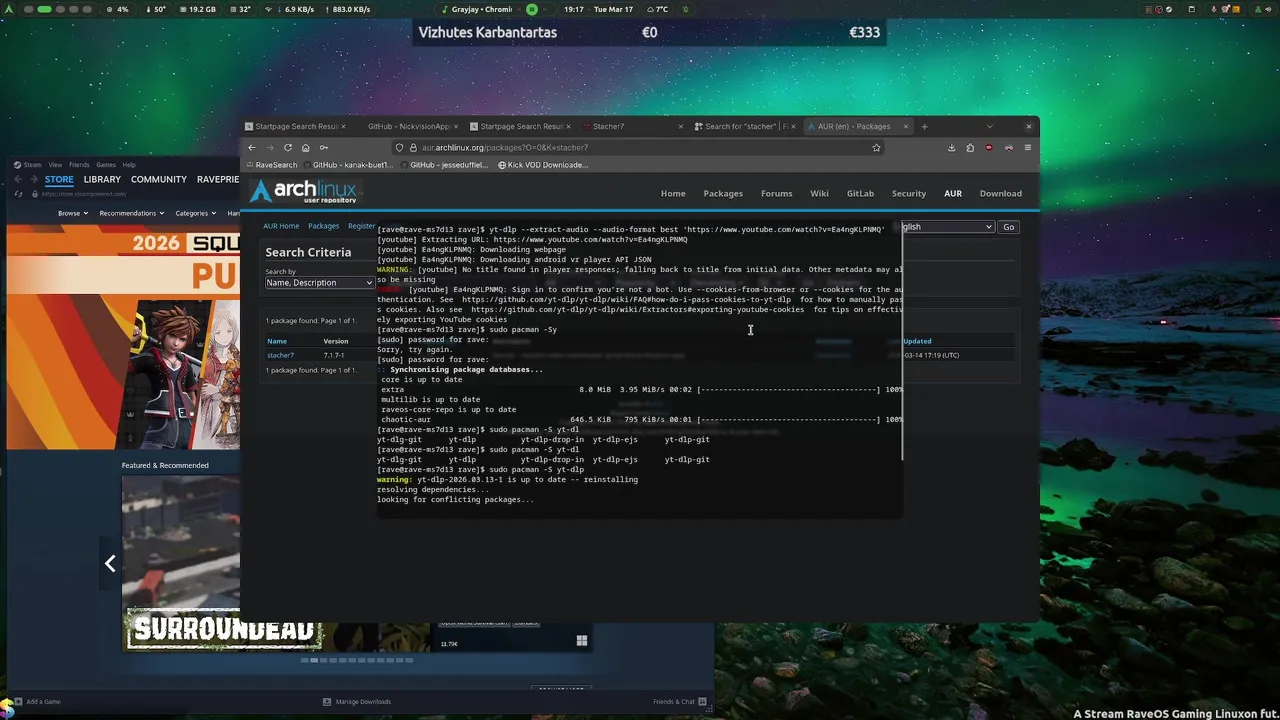
Task: Open the Home link on Arch Linux navbar
Action: click(673, 193)
